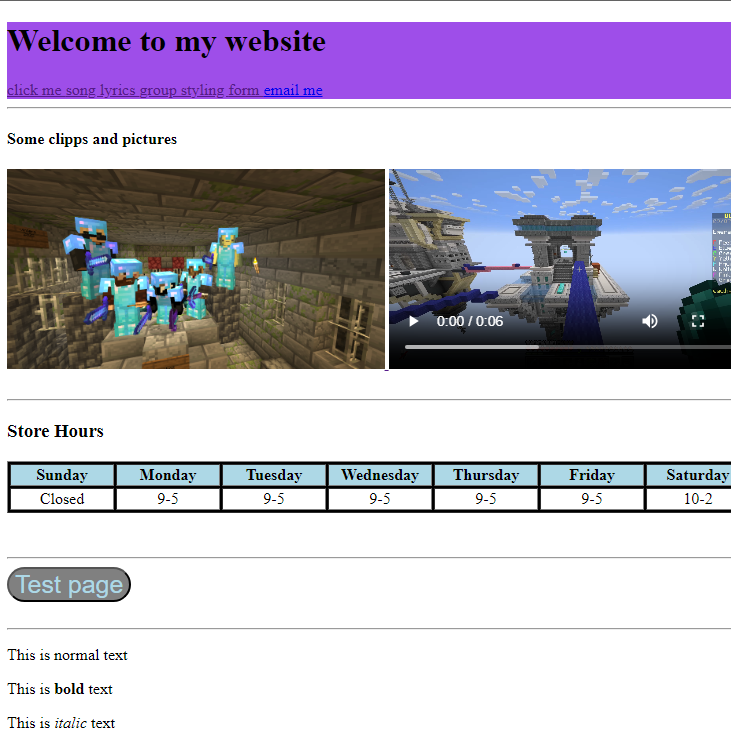Click the 'Welcome to my website' heading
Image resolution: width=731 pixels, height=731 pixels.
coord(166,41)
